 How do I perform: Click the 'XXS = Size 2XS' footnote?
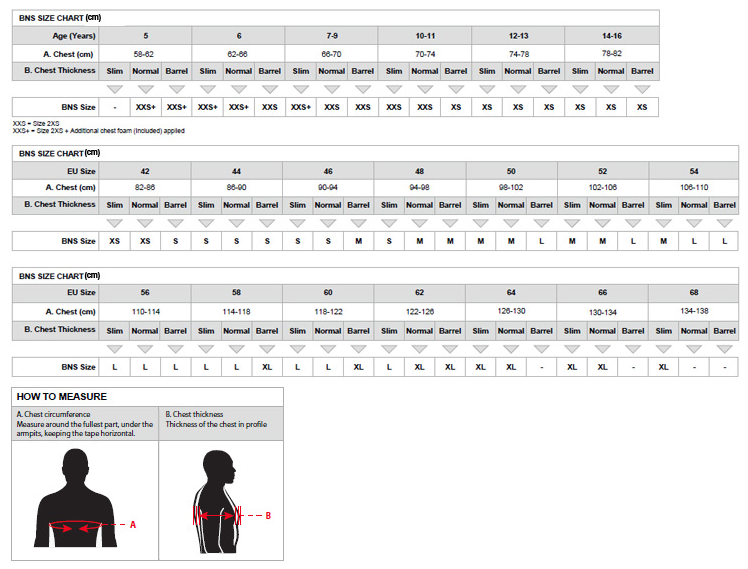pos(38,123)
